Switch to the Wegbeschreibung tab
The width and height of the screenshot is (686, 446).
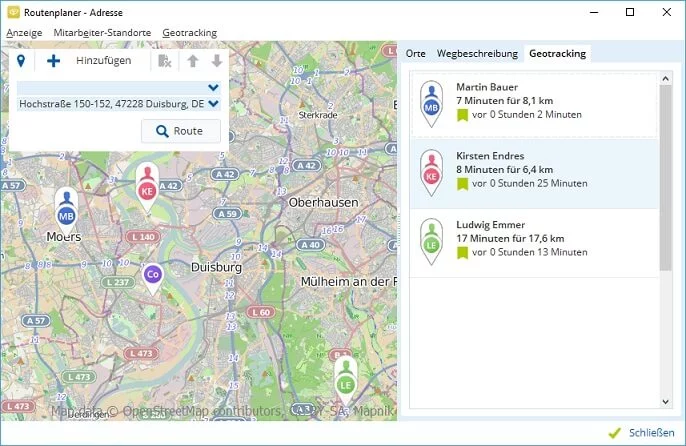[x=477, y=54]
